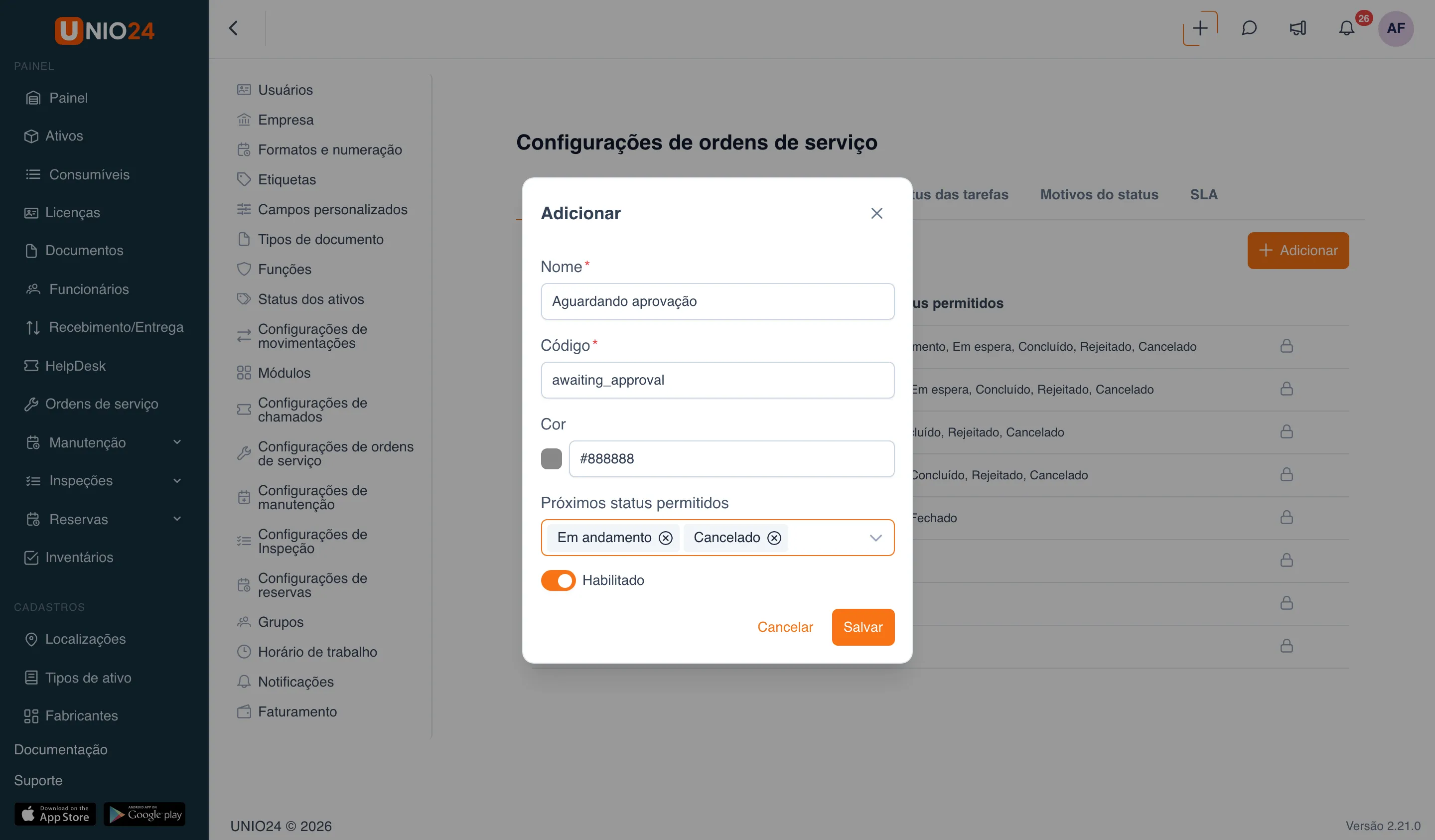Click the Código input field
The width and height of the screenshot is (1435, 840).
point(717,381)
